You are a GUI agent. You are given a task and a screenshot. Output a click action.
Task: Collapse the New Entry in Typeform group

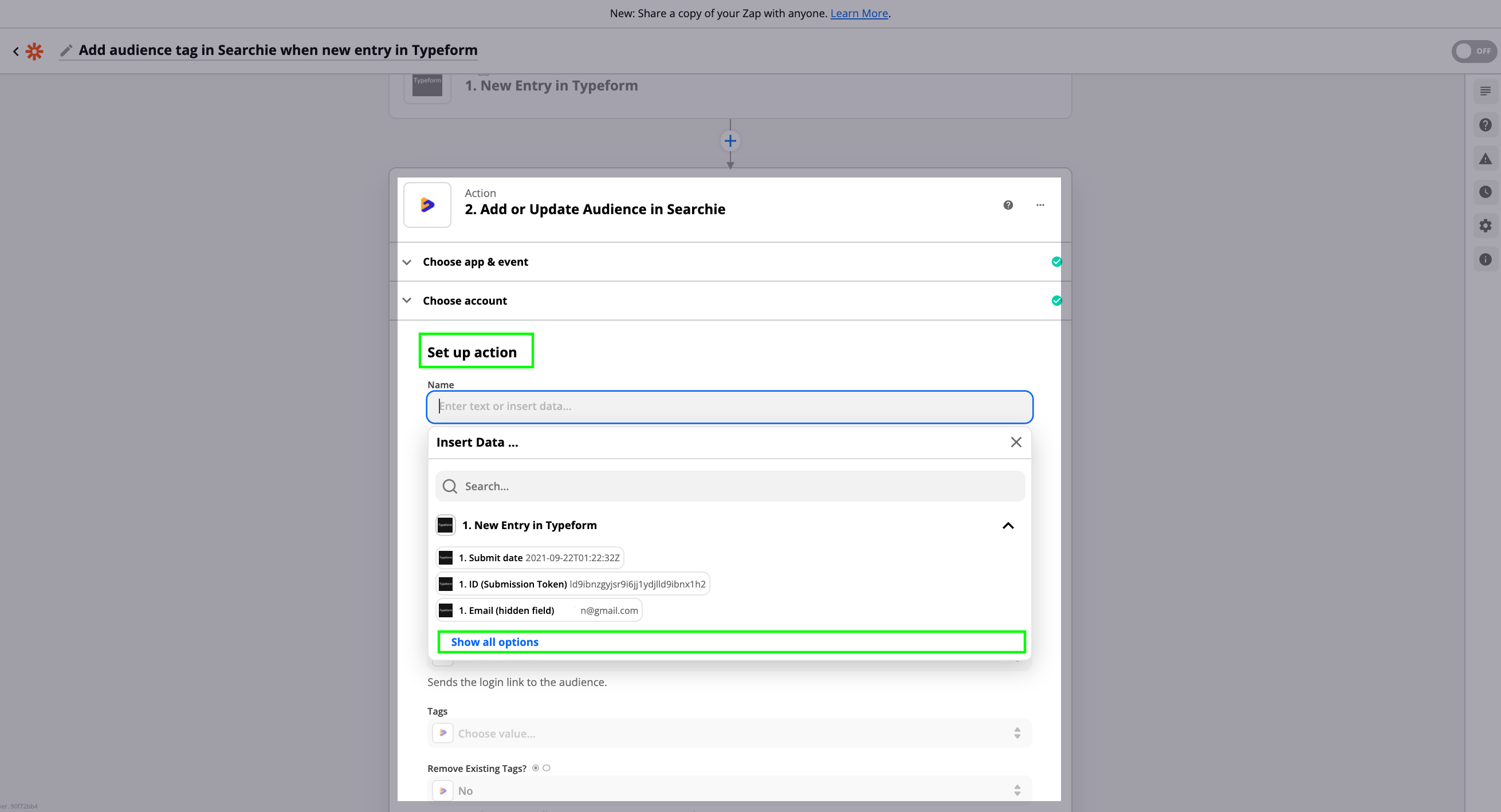point(1008,526)
